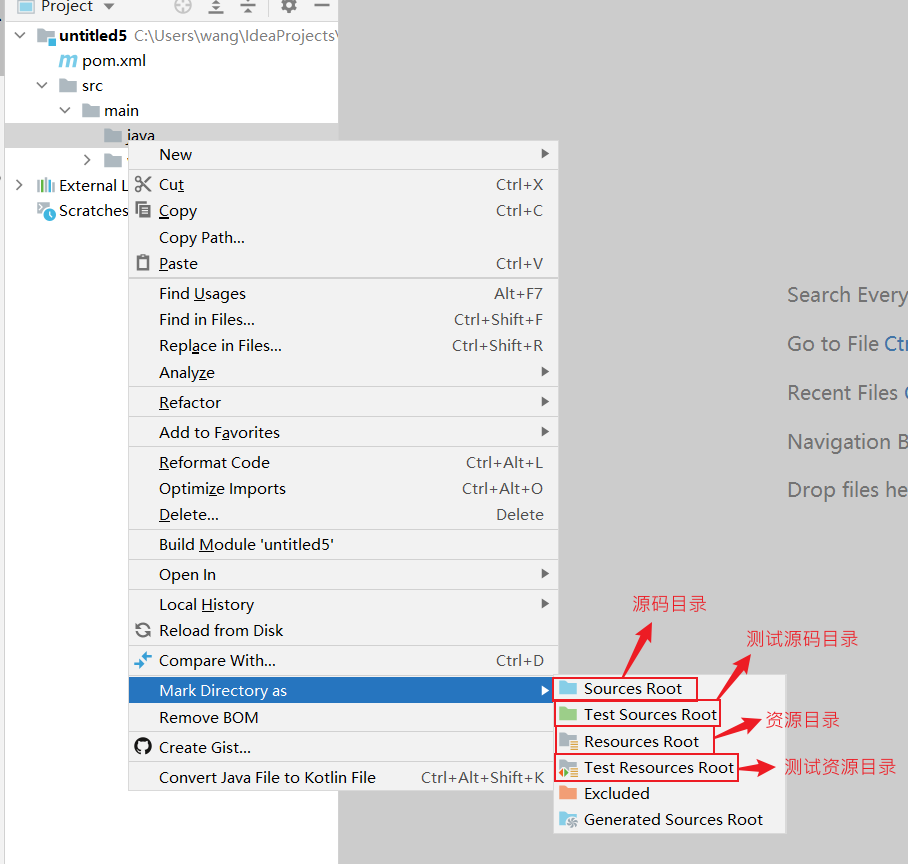Click the Recent Files hint text

click(x=843, y=393)
